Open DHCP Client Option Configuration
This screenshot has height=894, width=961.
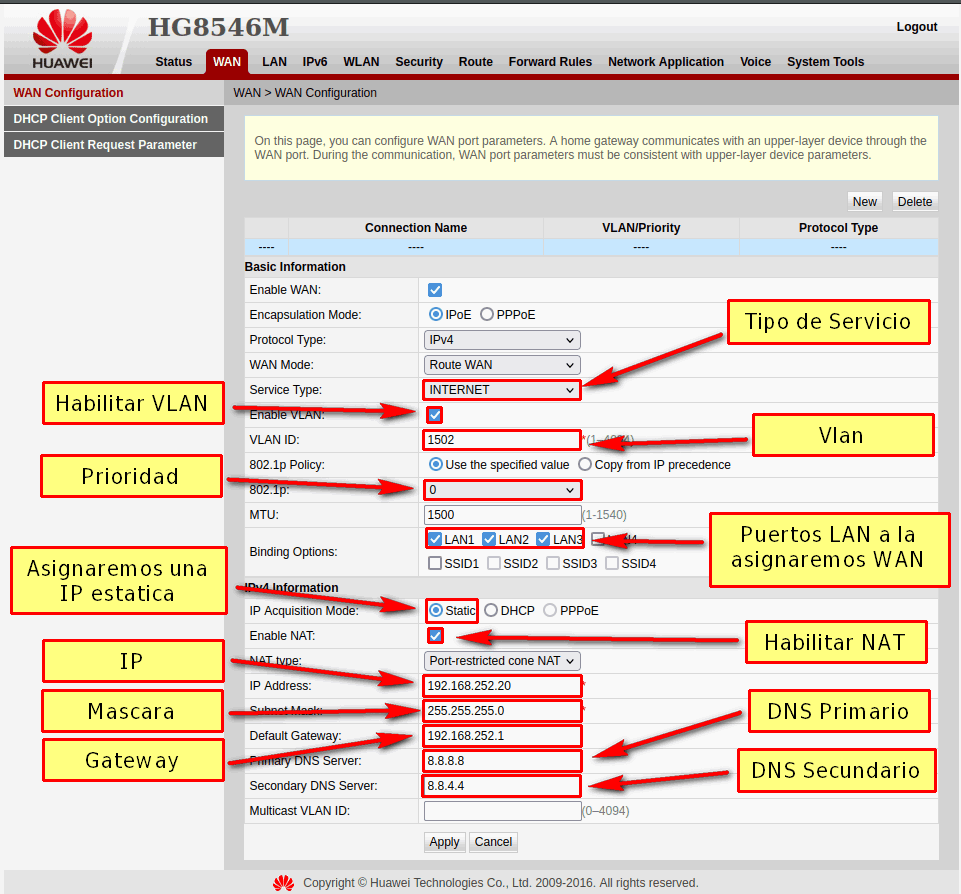point(111,119)
